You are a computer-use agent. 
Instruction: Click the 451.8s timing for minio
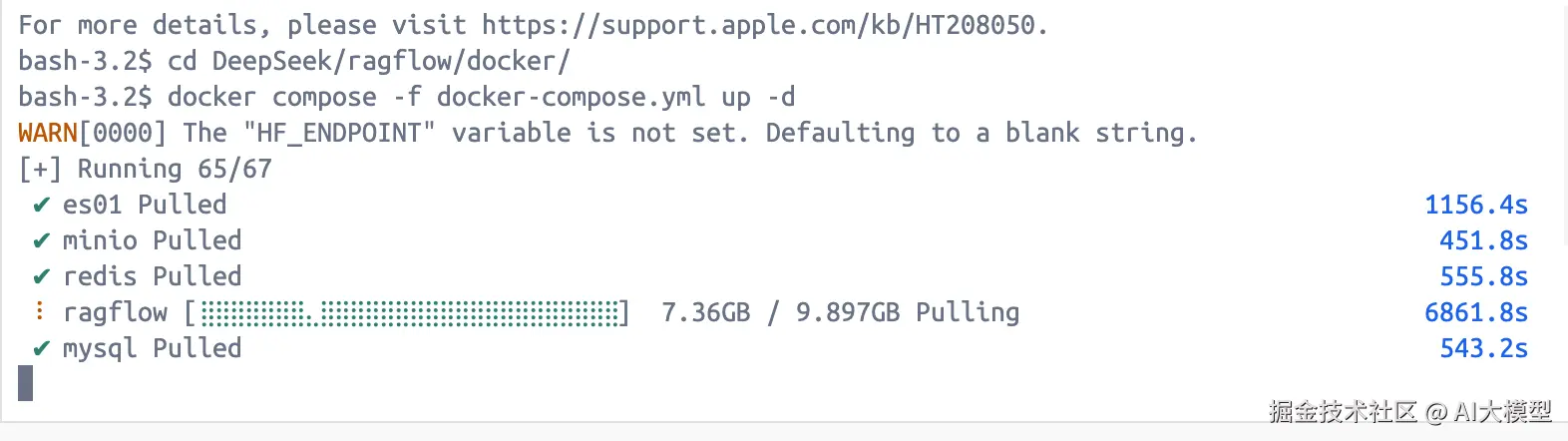tap(1483, 241)
